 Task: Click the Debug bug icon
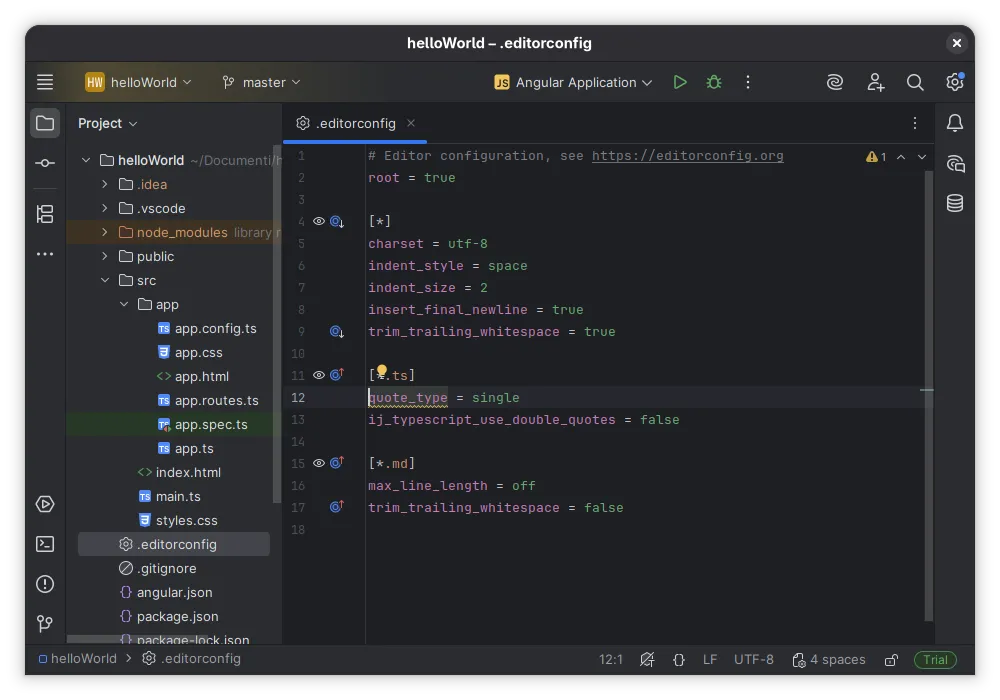pos(714,82)
